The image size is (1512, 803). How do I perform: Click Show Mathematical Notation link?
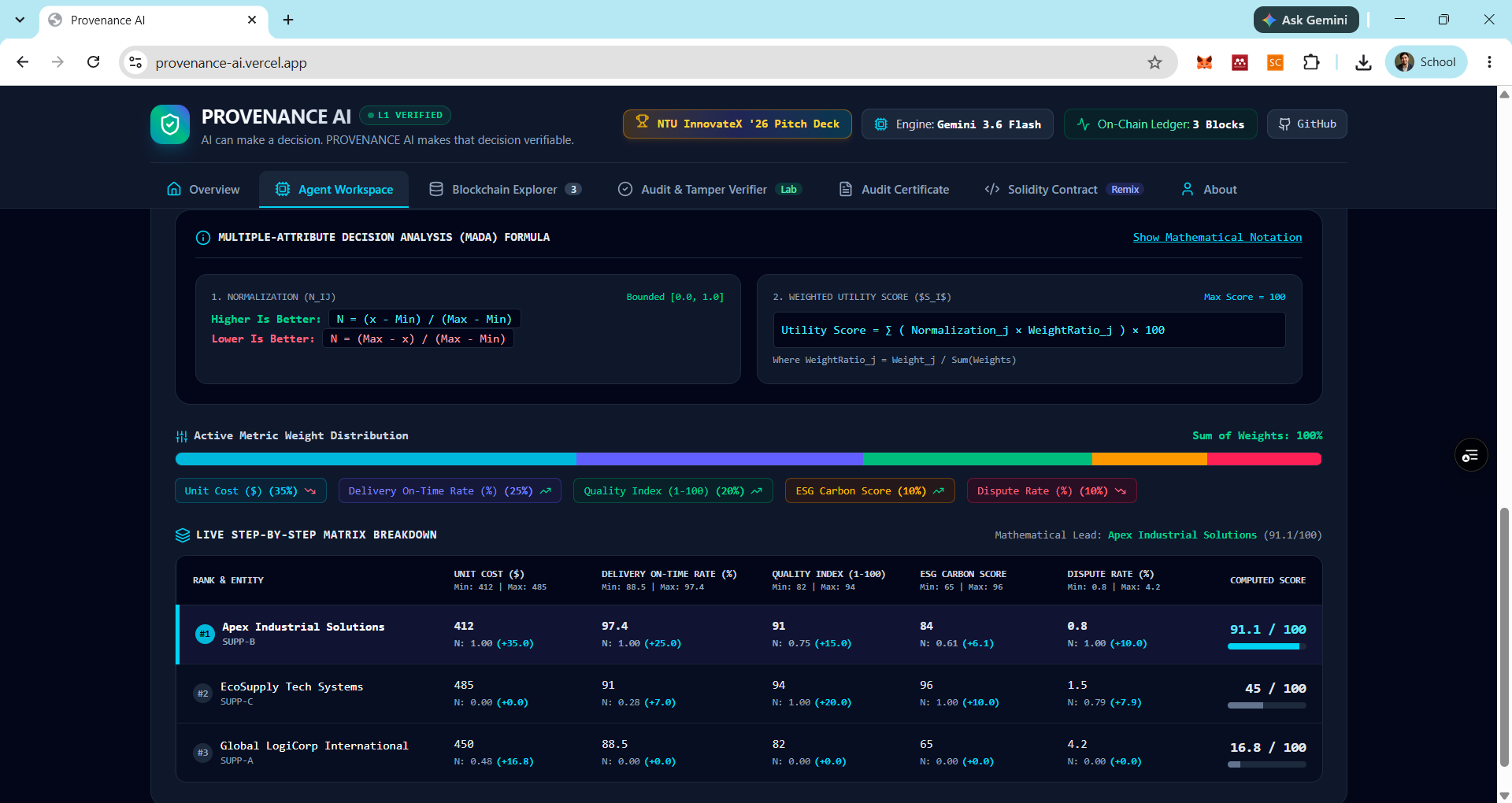click(x=1217, y=237)
